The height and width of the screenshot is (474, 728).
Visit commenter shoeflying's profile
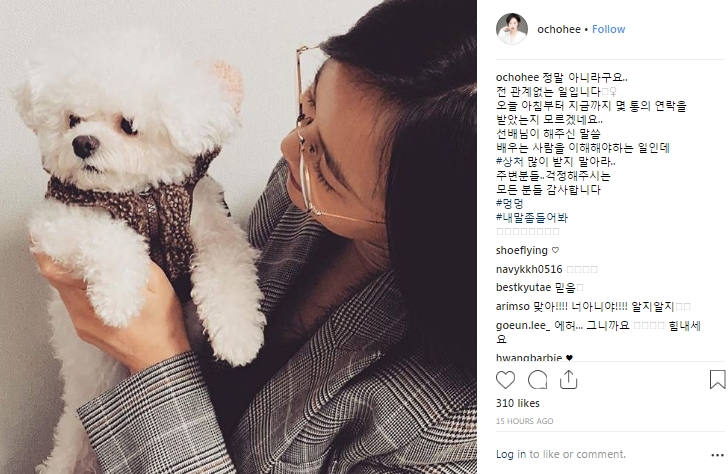click(x=521, y=251)
